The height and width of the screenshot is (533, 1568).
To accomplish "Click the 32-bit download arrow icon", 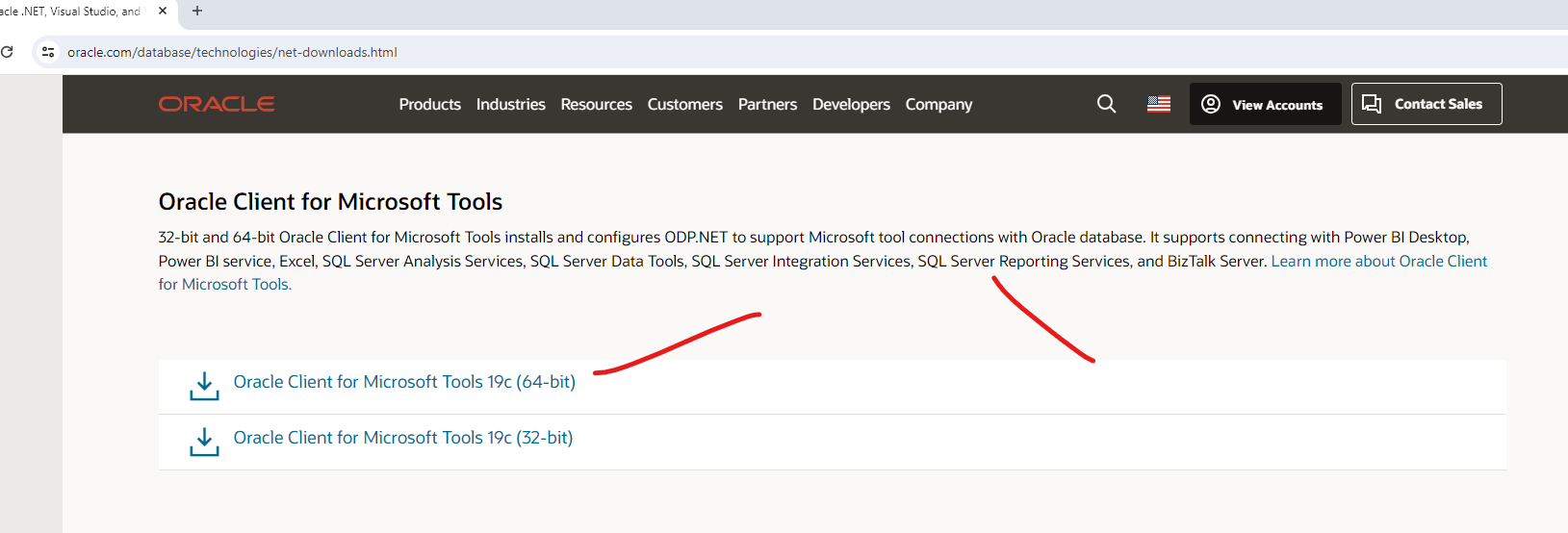I will (204, 442).
